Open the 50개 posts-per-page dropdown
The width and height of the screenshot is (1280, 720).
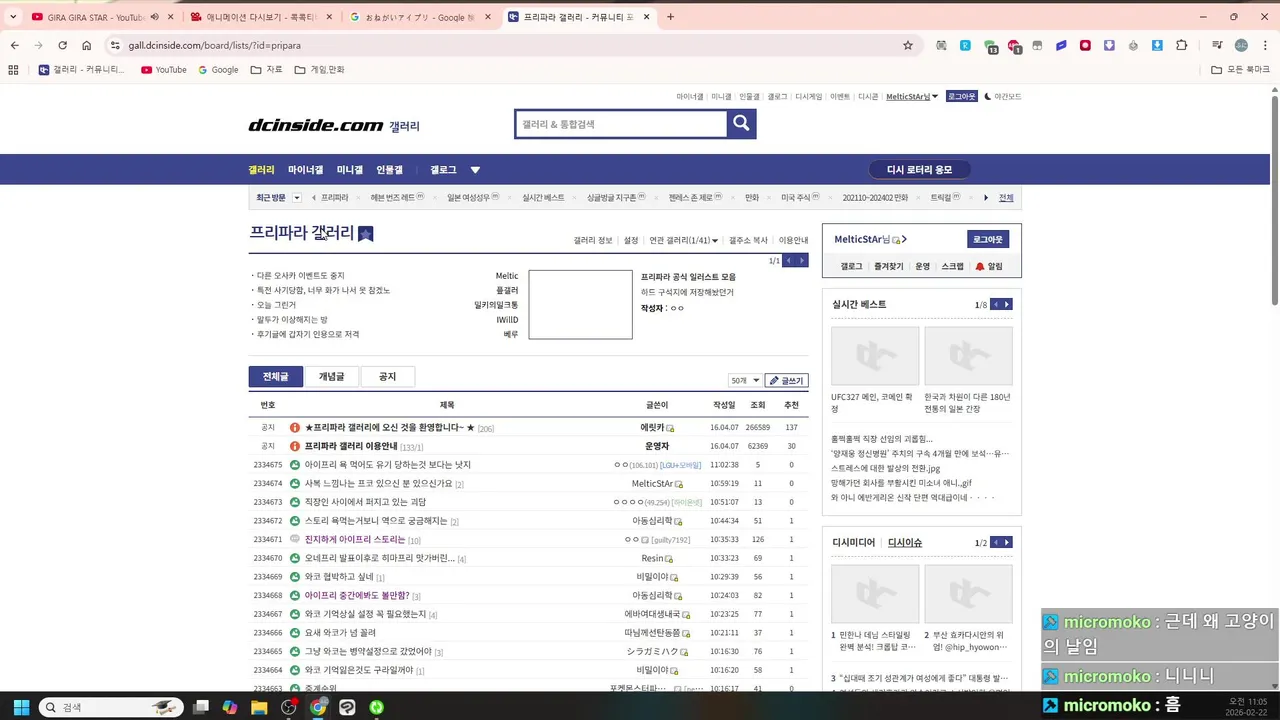pos(744,381)
